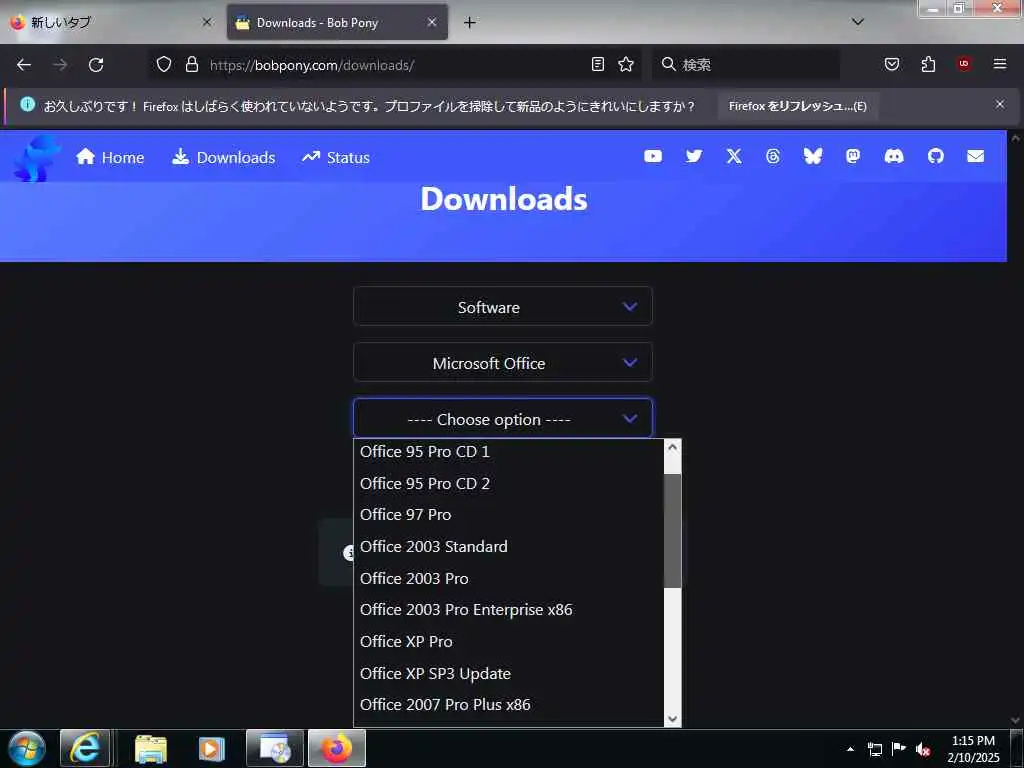Launch Internet Explorer from taskbar
The image size is (1024, 768).
[x=85, y=748]
